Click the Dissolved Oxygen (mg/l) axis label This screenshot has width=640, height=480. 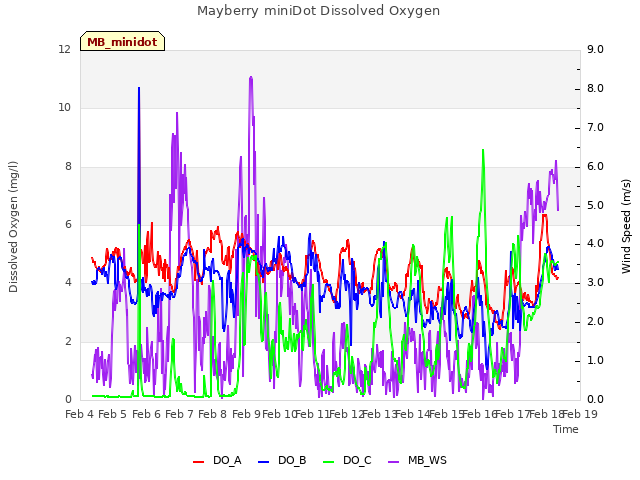point(13,227)
